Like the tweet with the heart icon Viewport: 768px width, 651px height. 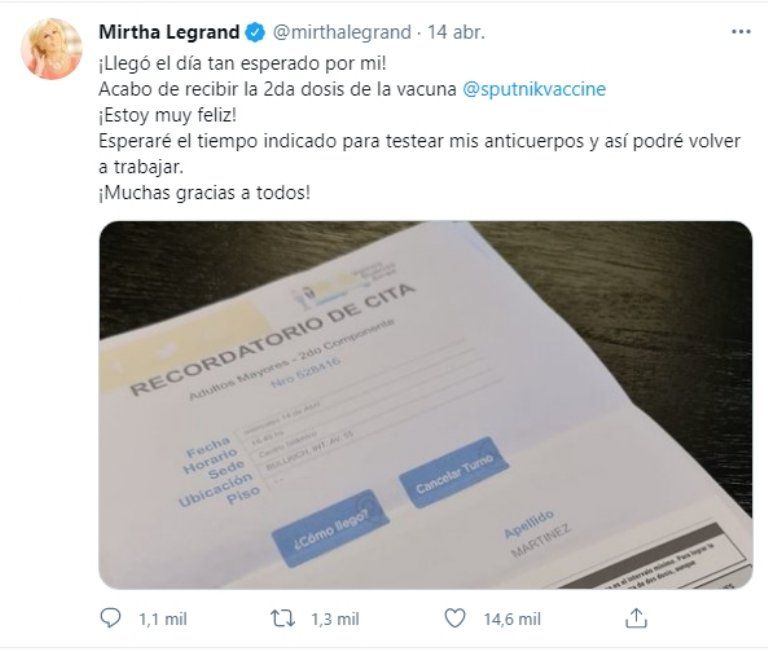pyautogui.click(x=456, y=619)
